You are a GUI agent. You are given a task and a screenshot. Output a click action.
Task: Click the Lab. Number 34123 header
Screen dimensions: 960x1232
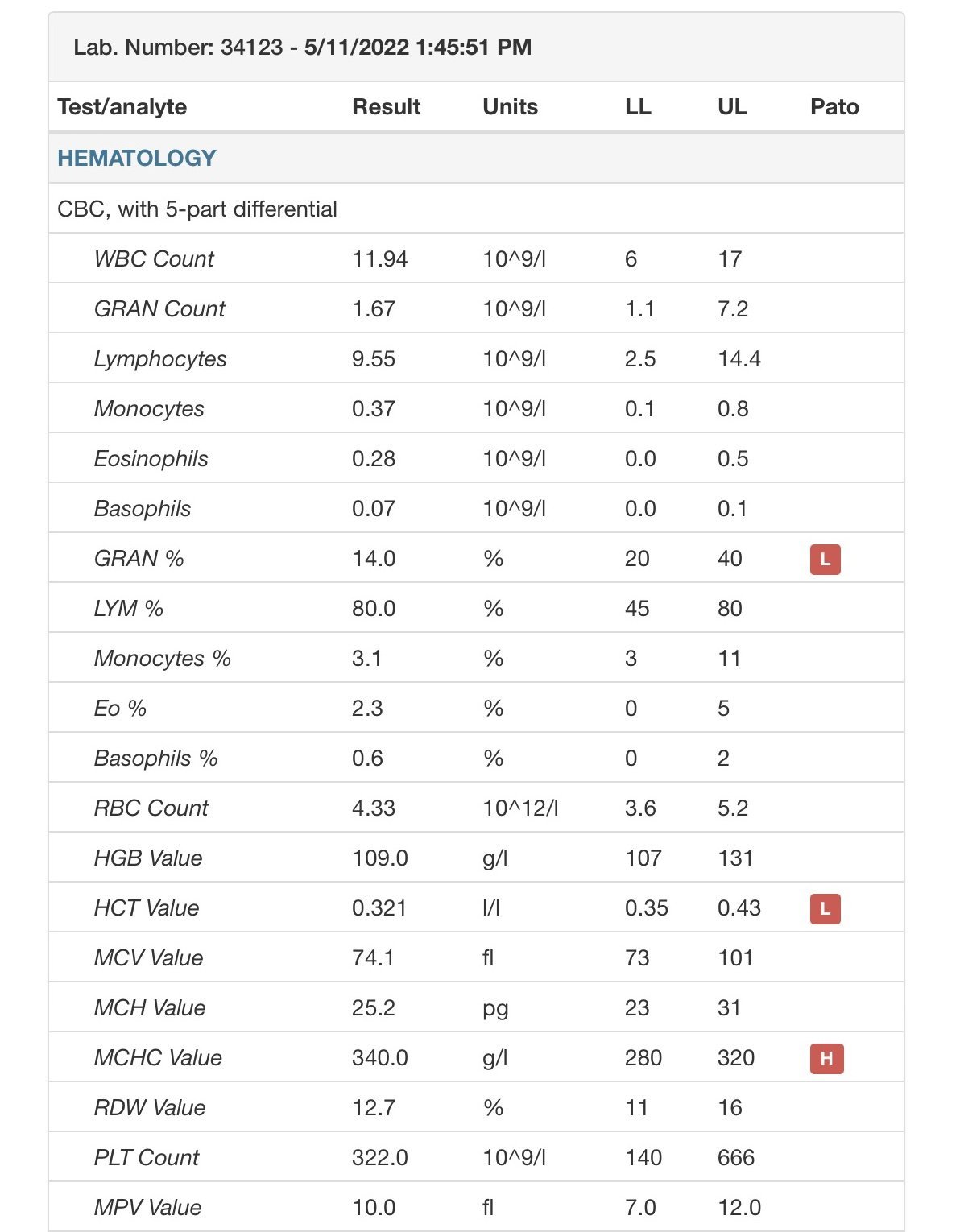[x=302, y=48]
